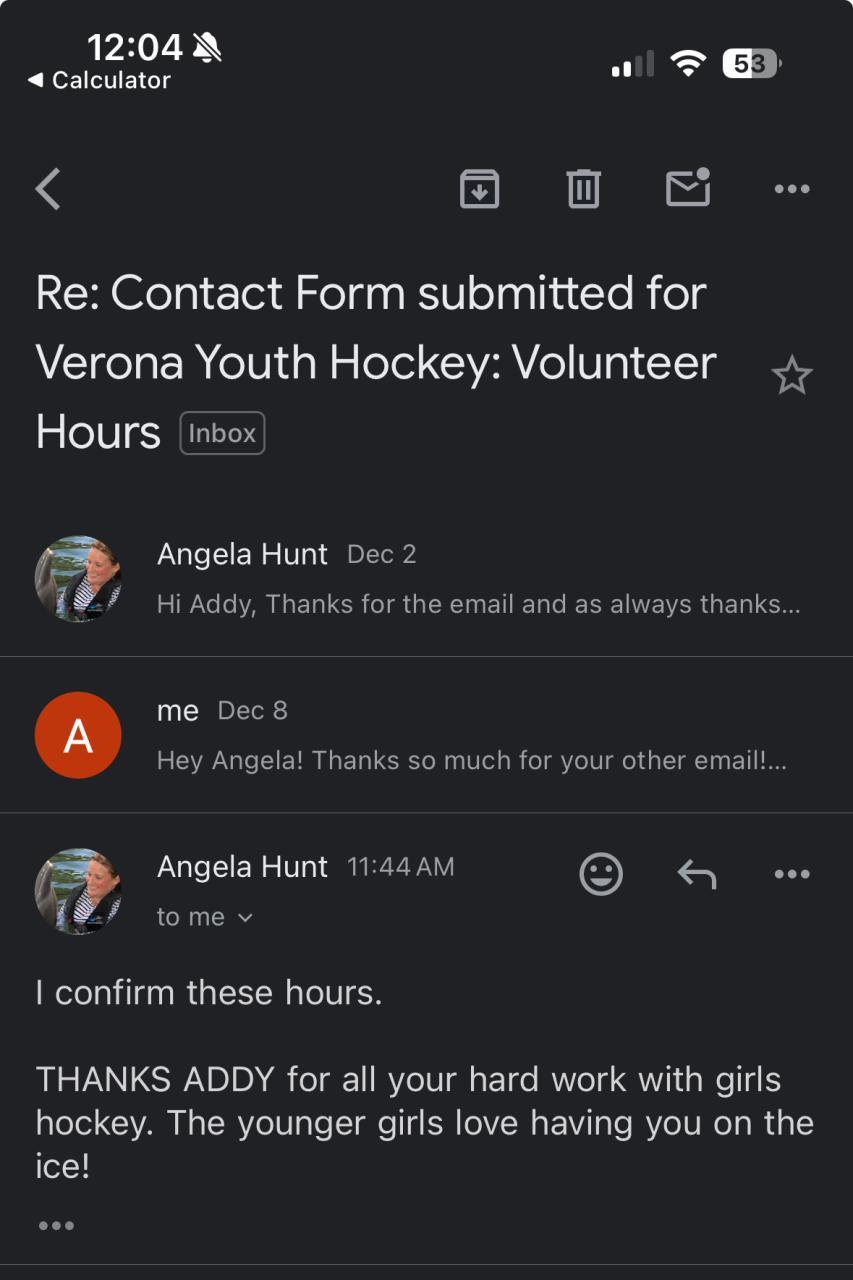Viewport: 853px width, 1280px height.
Task: Tap sender name on the 11:44 AM message
Action: [242, 867]
